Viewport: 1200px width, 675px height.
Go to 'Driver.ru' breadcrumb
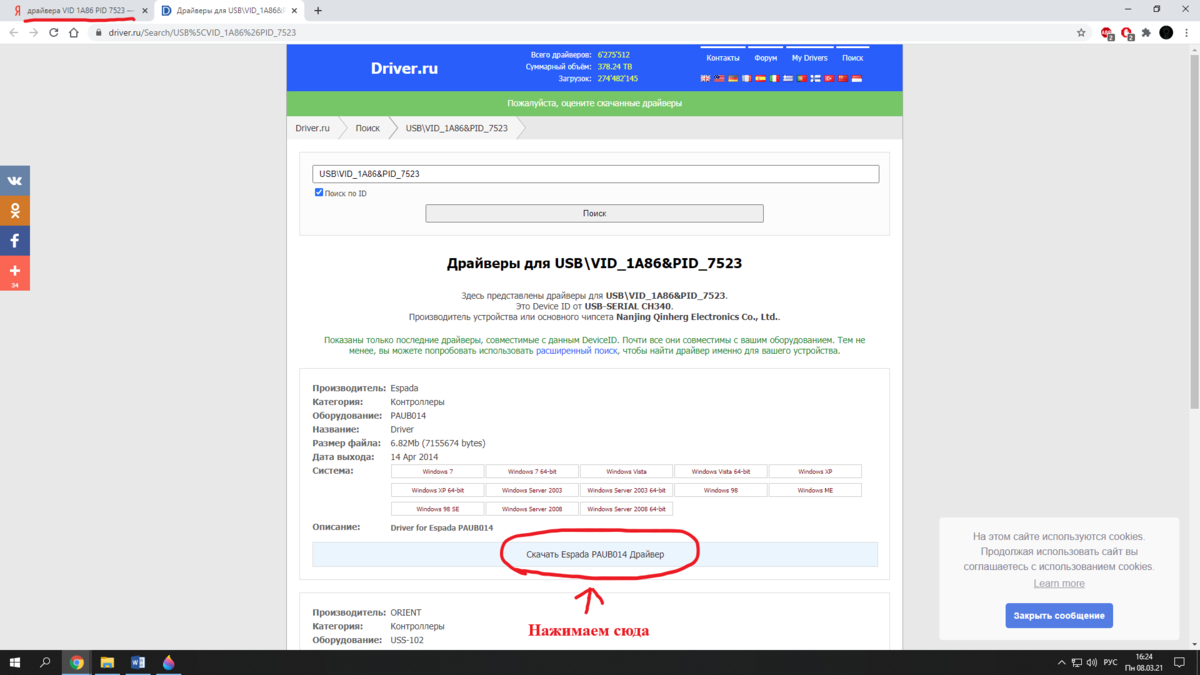pos(312,128)
